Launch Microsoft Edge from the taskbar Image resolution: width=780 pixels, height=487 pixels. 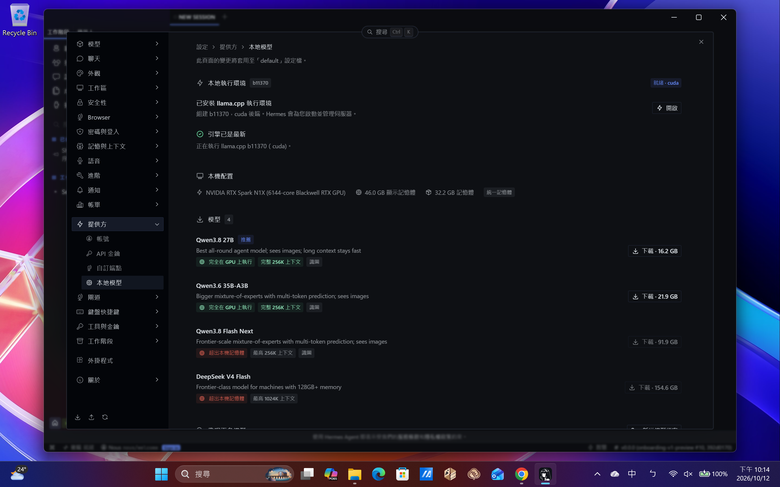pyautogui.click(x=379, y=474)
